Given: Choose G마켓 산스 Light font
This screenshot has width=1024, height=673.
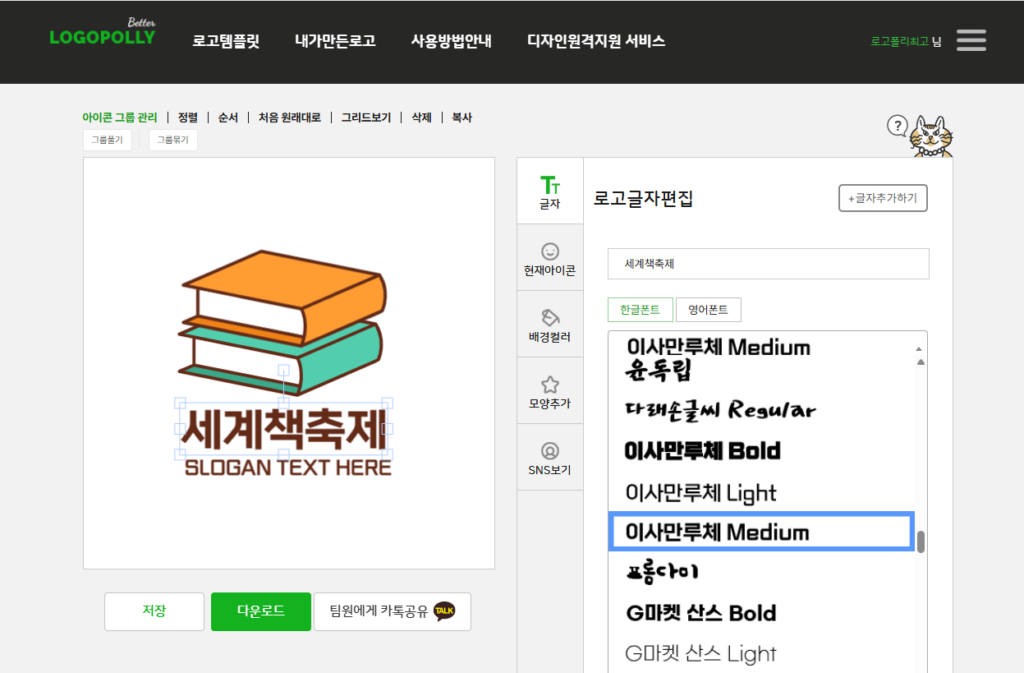Looking at the screenshot, I should (701, 653).
